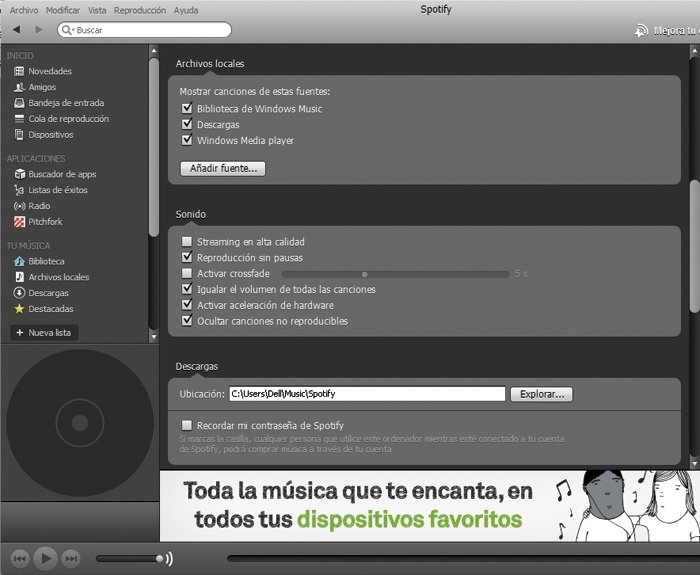Open Buscador de apps
700x575 pixels.
55,174
